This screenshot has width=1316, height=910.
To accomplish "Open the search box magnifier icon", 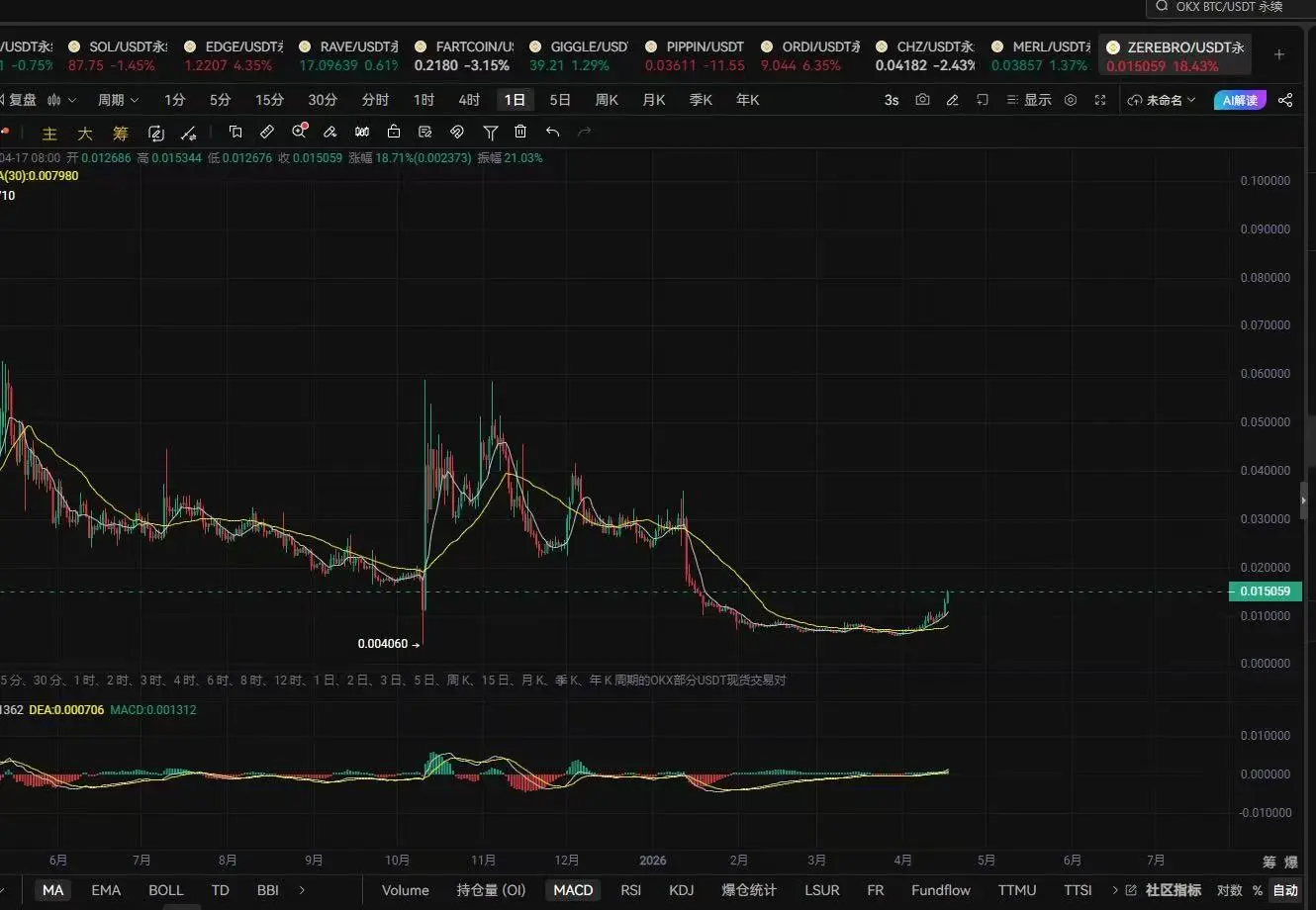I will [1162, 7].
